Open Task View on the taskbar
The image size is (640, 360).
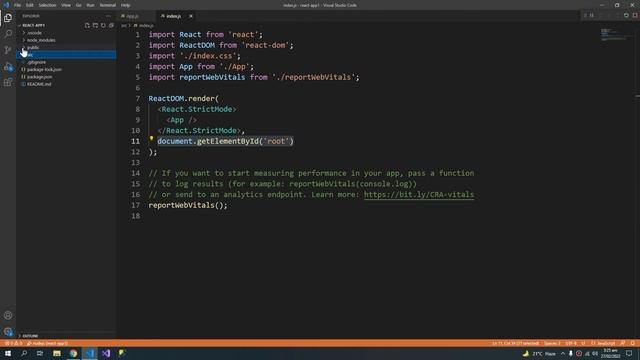(40, 353)
